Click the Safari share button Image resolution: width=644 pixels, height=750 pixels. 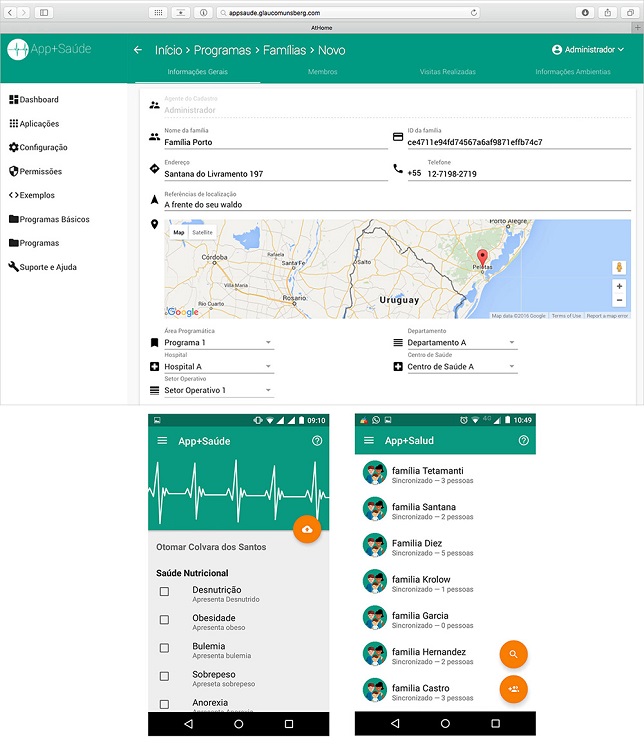pos(608,12)
